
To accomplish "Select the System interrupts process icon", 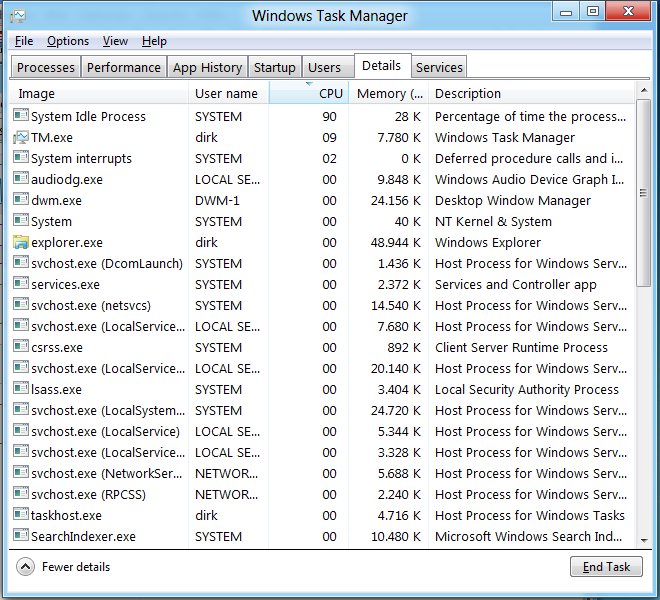I will tap(21, 157).
